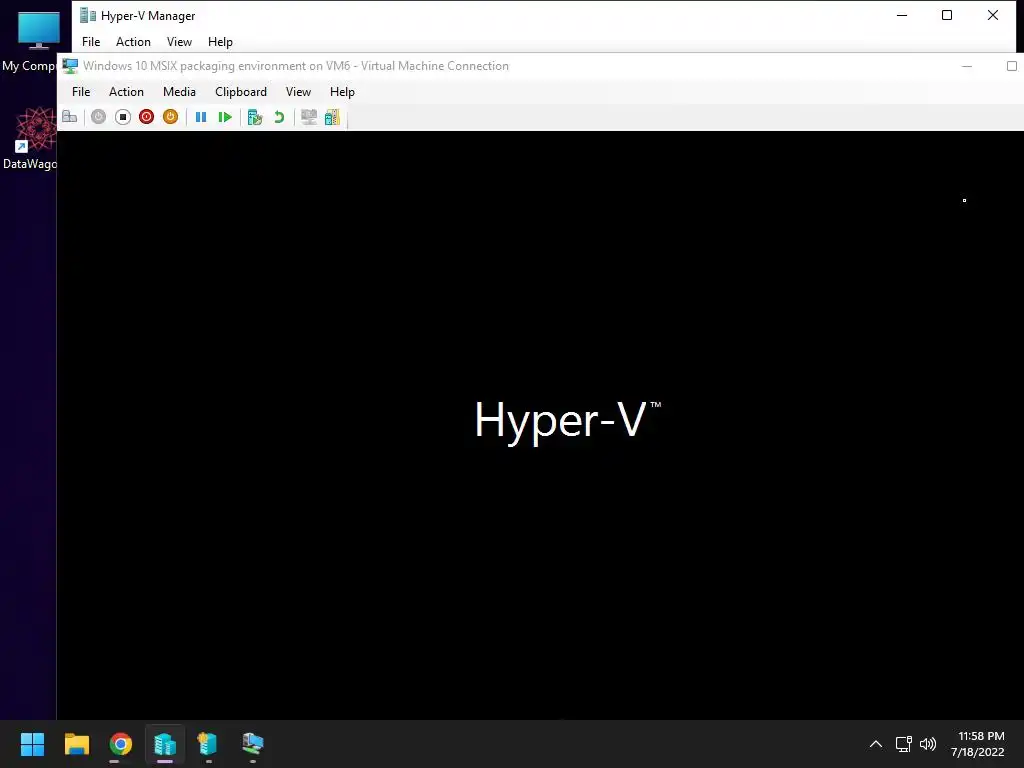Select the My Computer desktop icon

[30, 40]
